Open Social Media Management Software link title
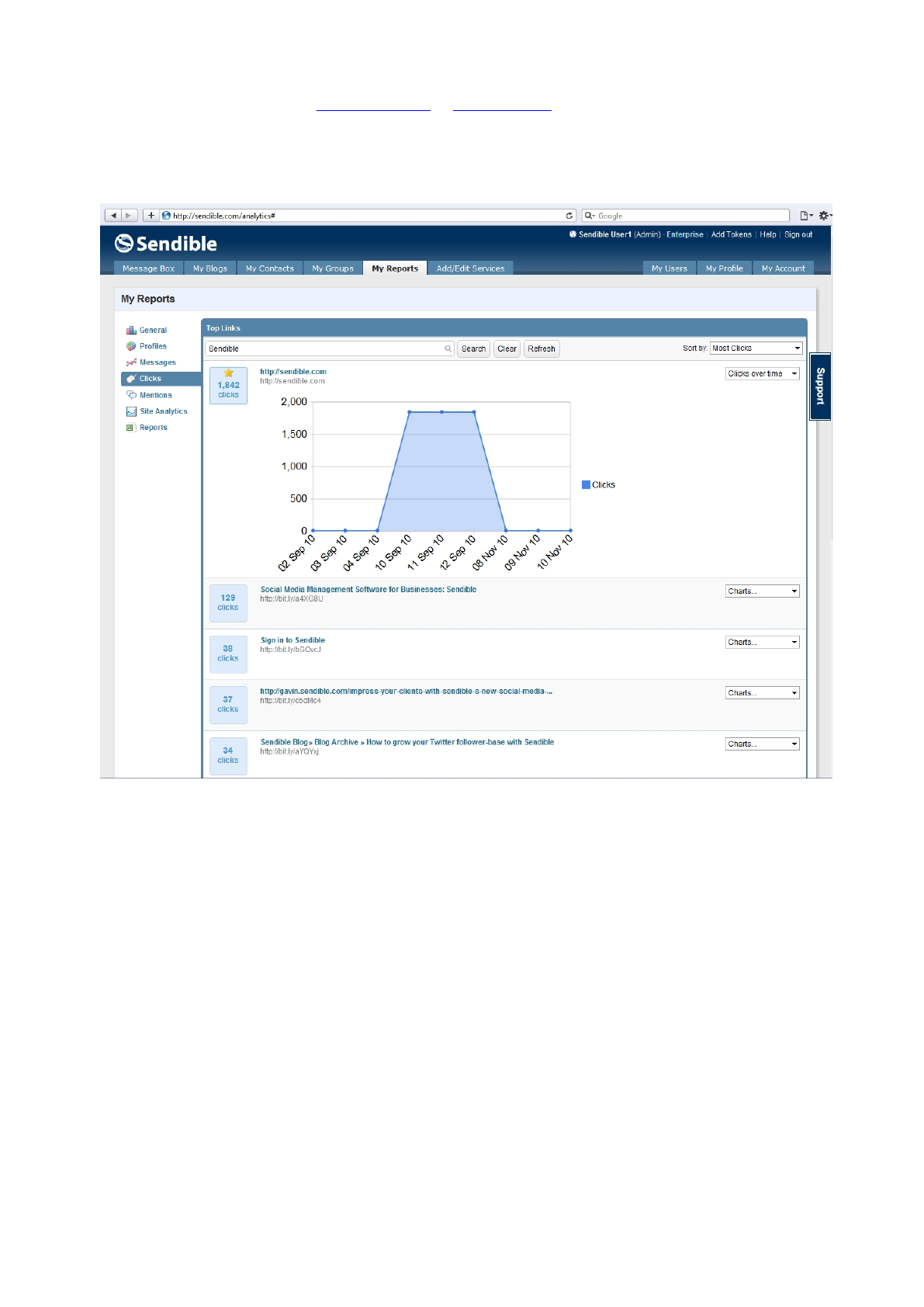The height and width of the screenshot is (1307, 924). 369,590
